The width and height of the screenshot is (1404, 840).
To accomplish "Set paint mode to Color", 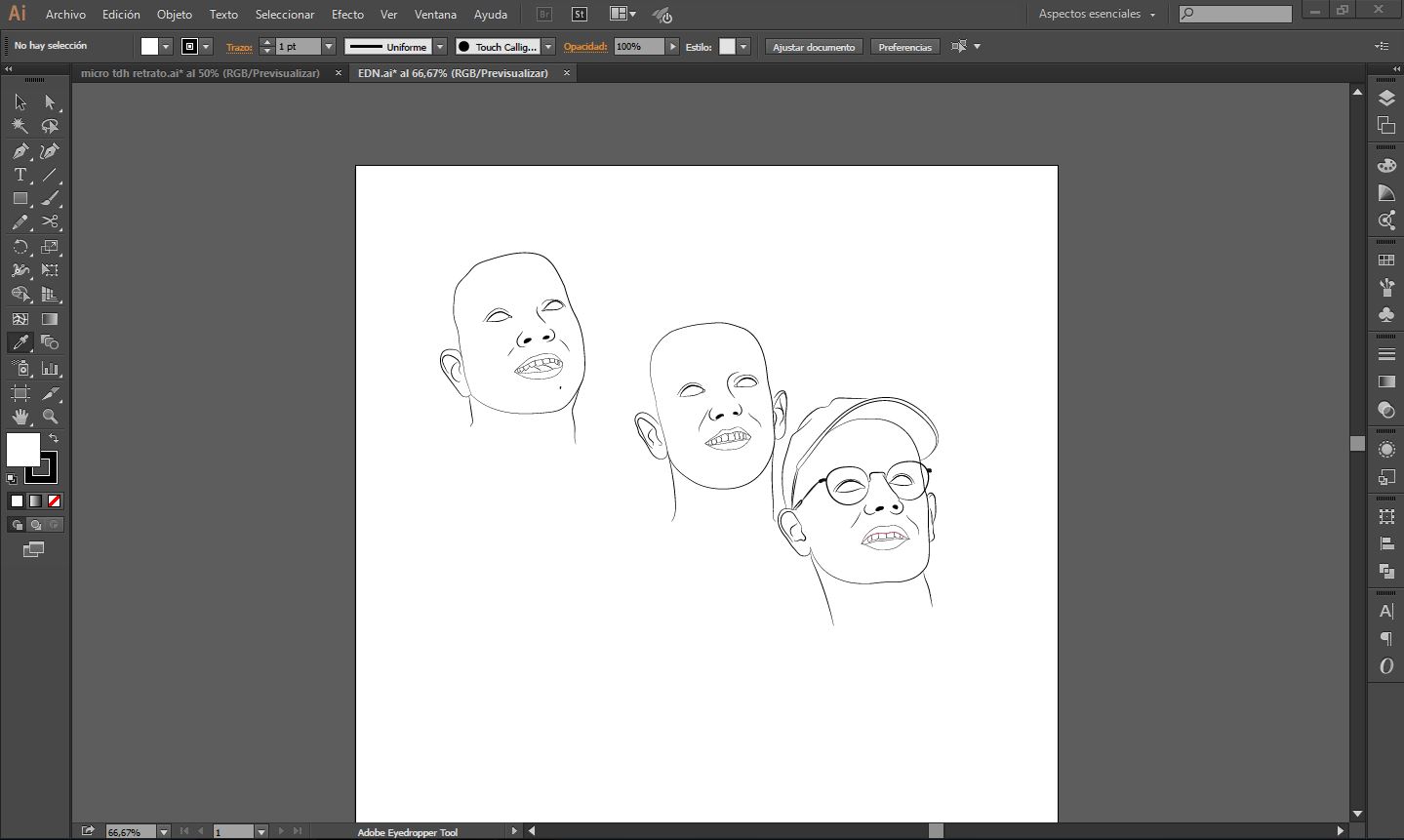I will (x=17, y=501).
